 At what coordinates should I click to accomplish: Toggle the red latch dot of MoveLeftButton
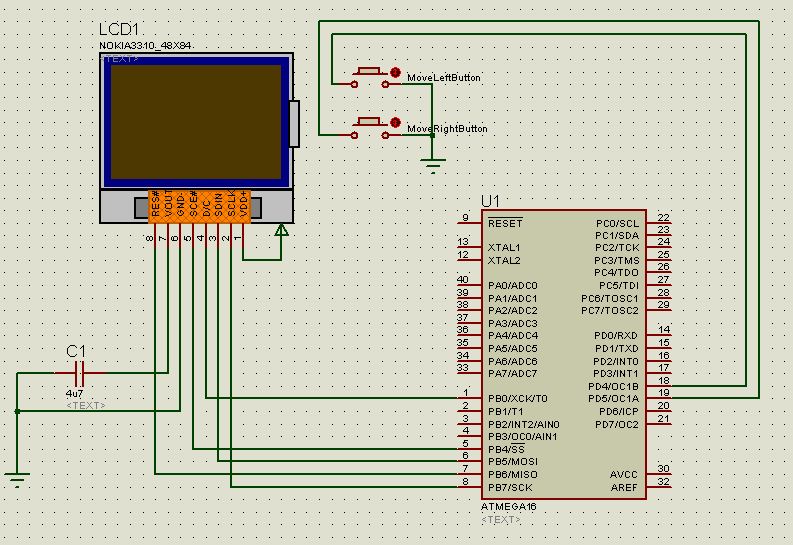coord(395,72)
